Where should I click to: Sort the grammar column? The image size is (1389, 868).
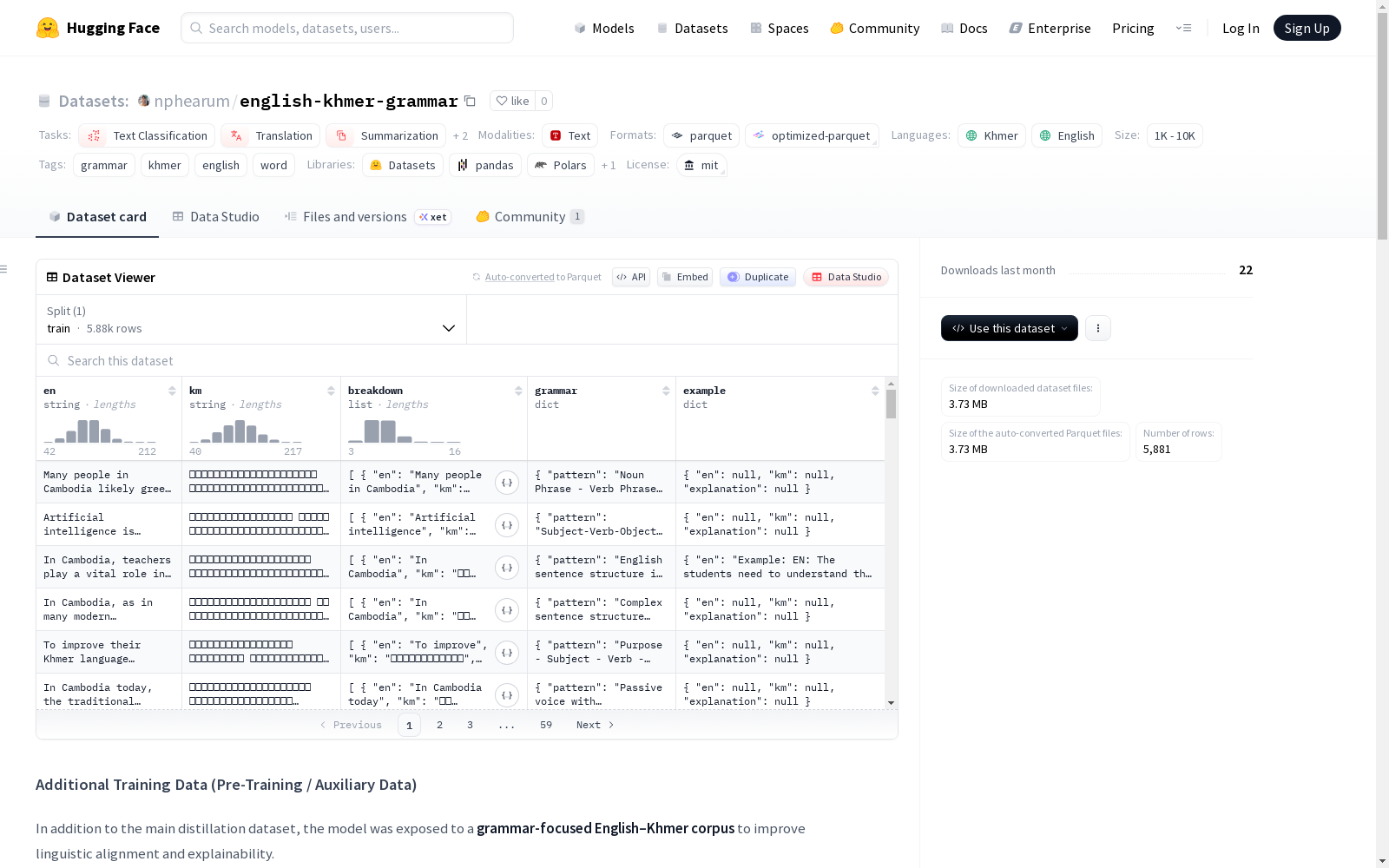(x=666, y=391)
